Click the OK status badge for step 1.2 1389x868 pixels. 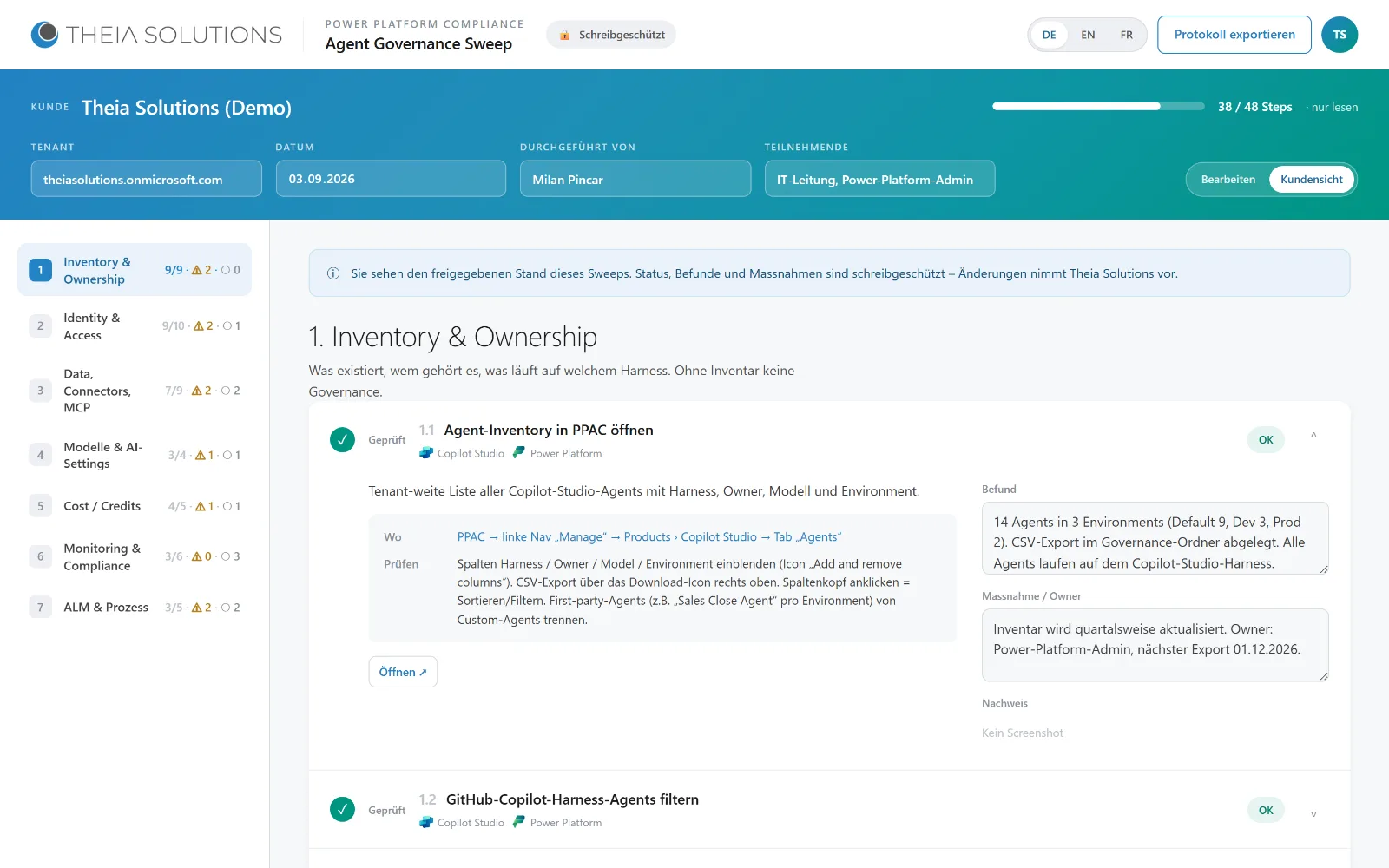click(x=1266, y=810)
